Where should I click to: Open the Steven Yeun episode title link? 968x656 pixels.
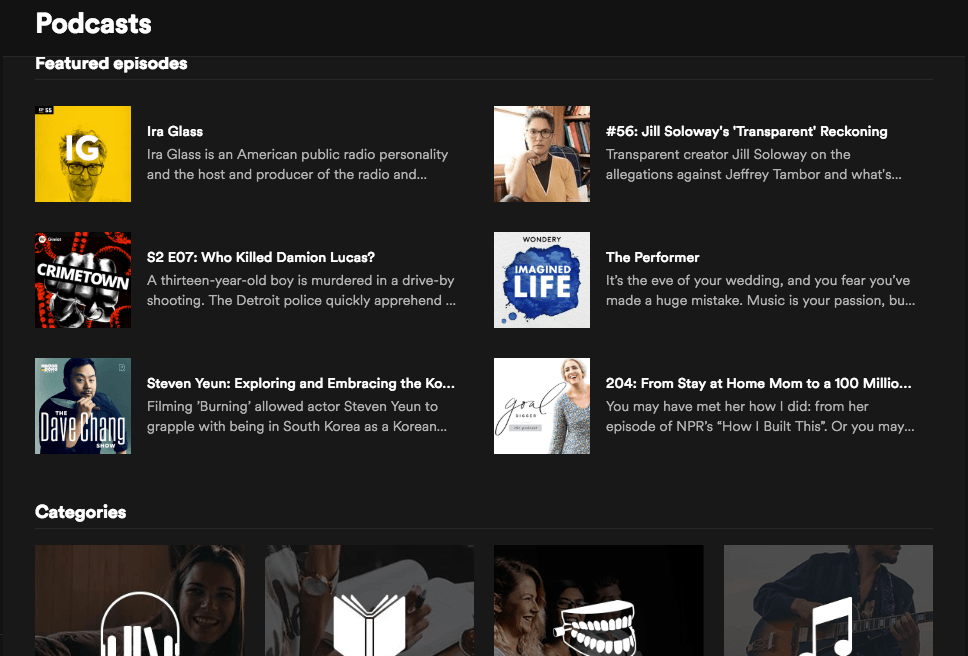(x=301, y=383)
